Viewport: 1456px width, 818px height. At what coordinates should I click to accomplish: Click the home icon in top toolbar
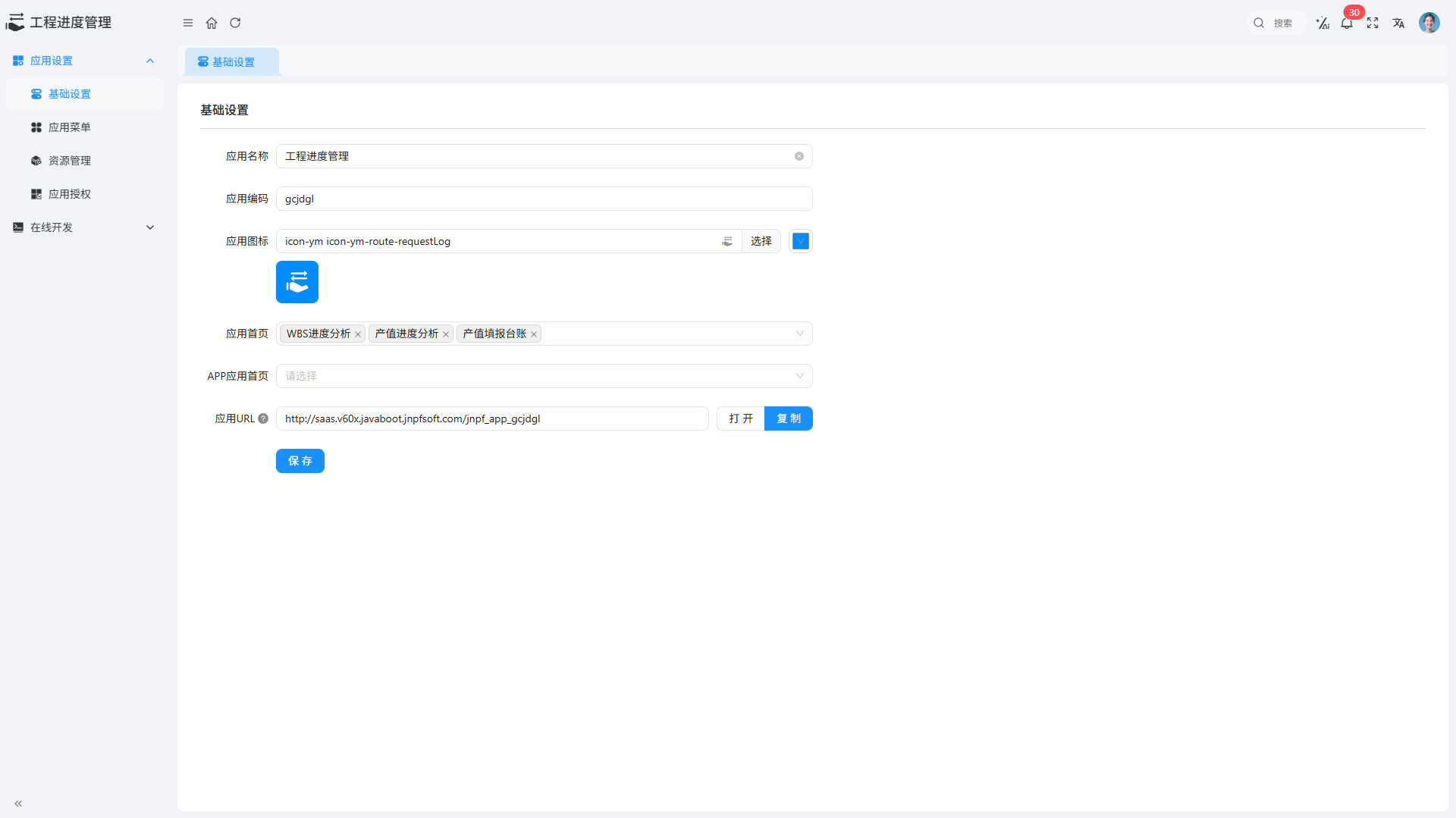[212, 23]
